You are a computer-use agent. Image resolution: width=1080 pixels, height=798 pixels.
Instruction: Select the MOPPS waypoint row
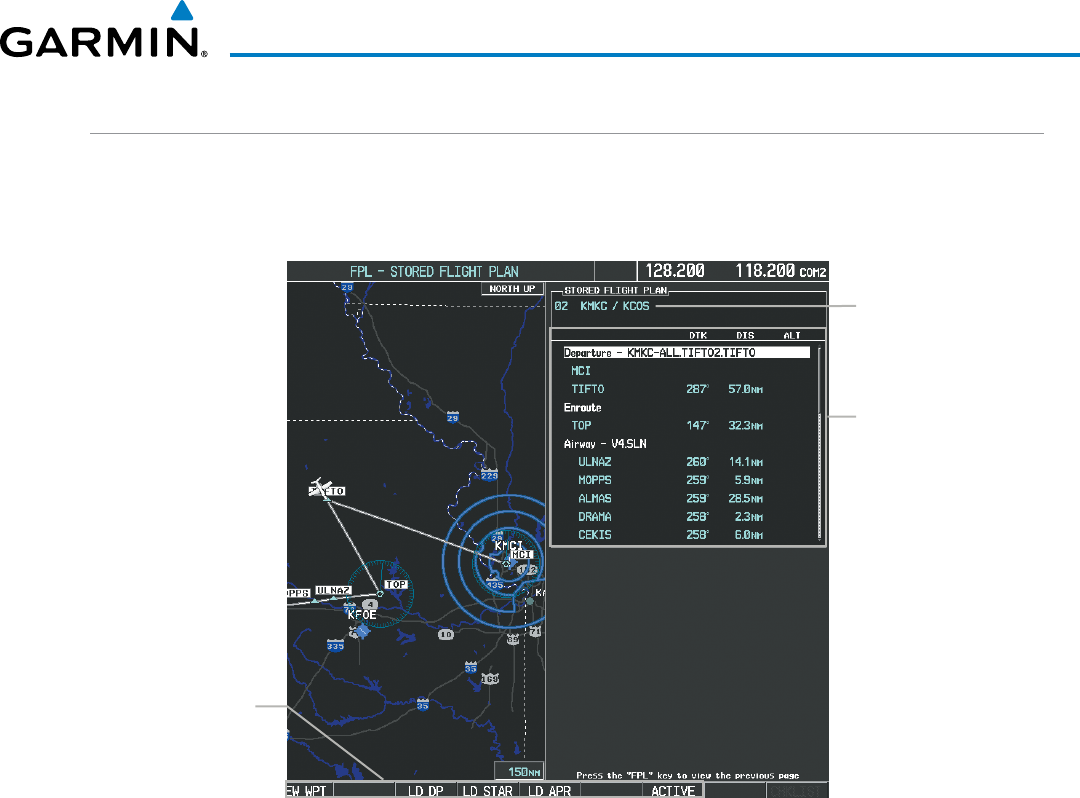coord(686,480)
